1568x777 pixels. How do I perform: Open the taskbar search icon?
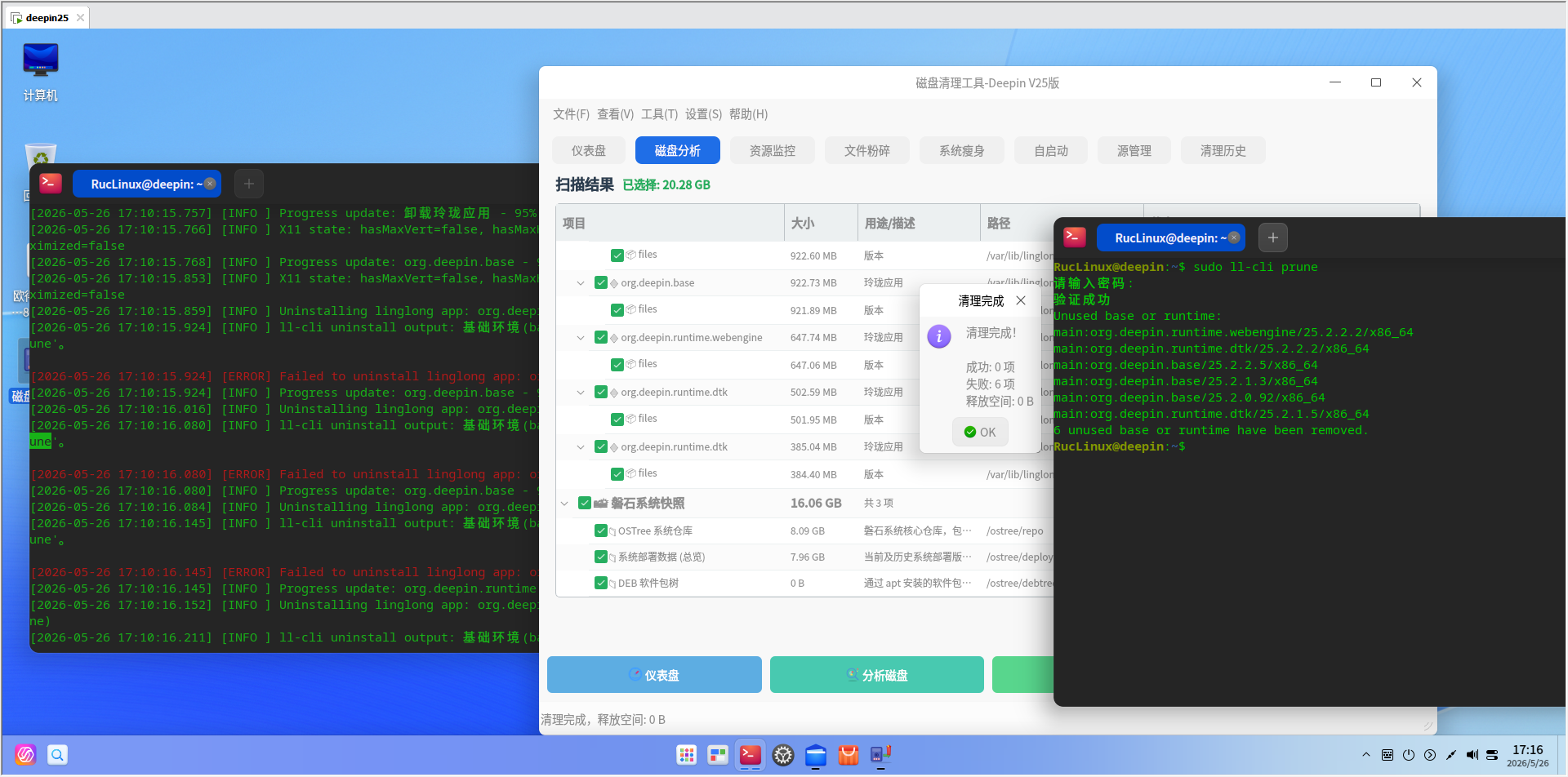[57, 755]
